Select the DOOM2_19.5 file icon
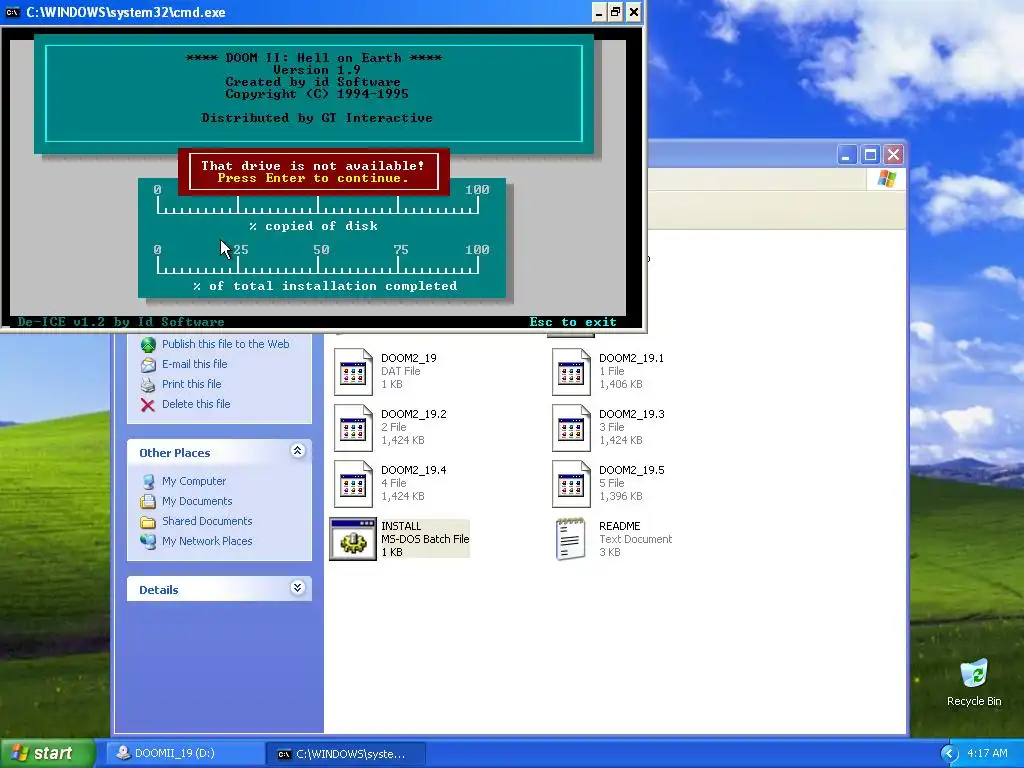The height and width of the screenshot is (768, 1024). (x=571, y=484)
